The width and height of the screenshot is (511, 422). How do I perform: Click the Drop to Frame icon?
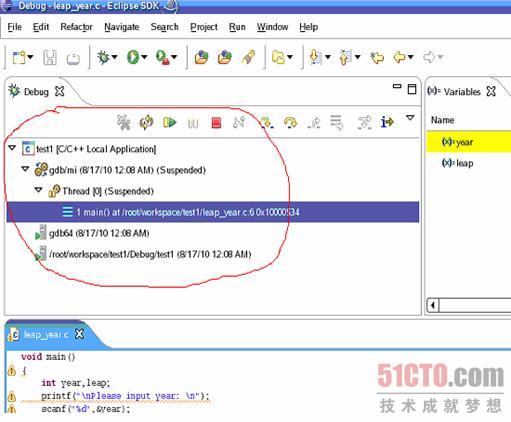(x=337, y=122)
